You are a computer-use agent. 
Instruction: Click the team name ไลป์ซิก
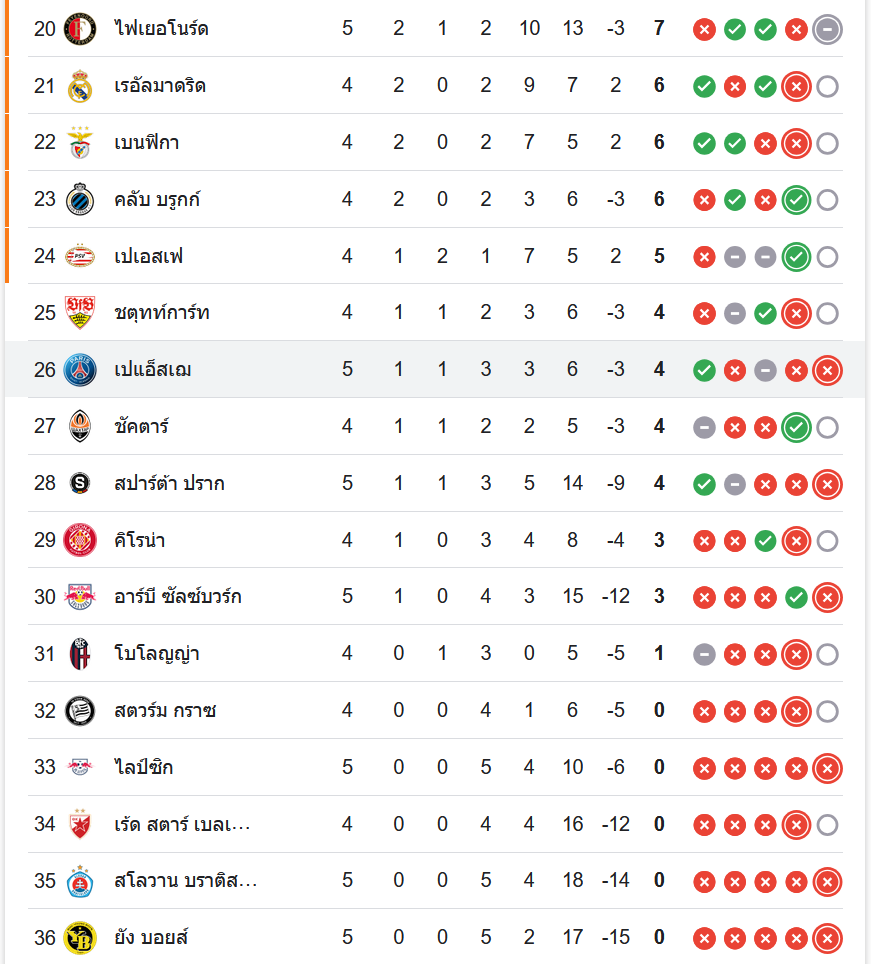[x=143, y=768]
